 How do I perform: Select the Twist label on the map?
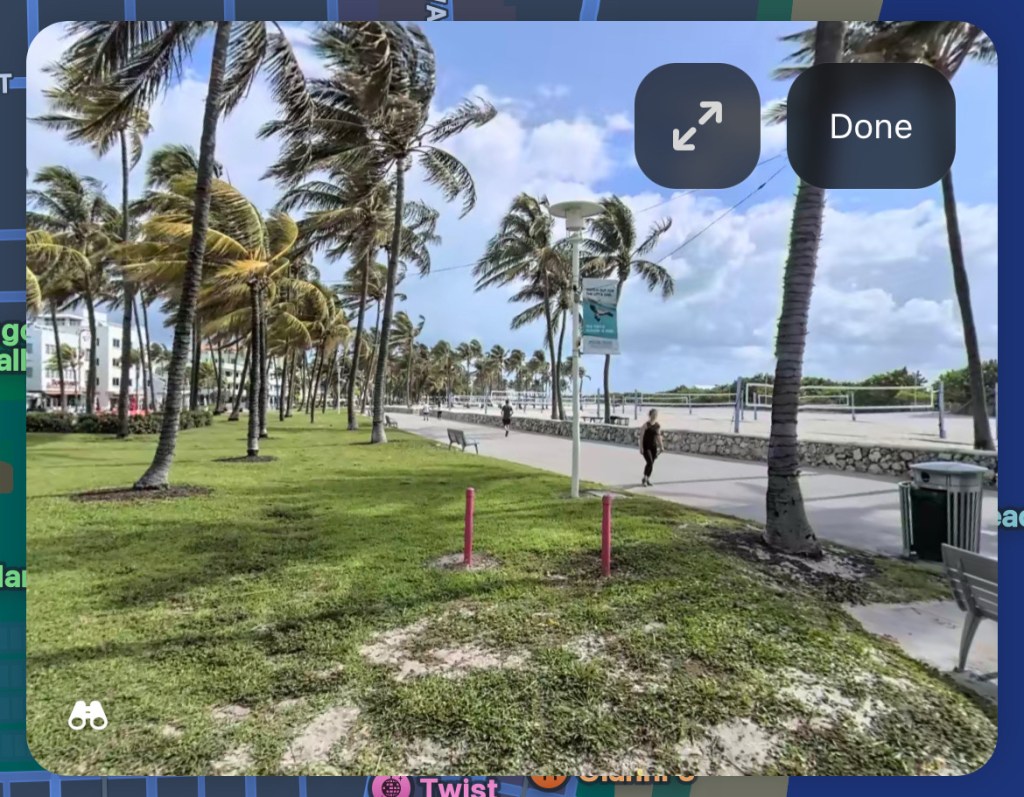pyautogui.click(x=459, y=786)
